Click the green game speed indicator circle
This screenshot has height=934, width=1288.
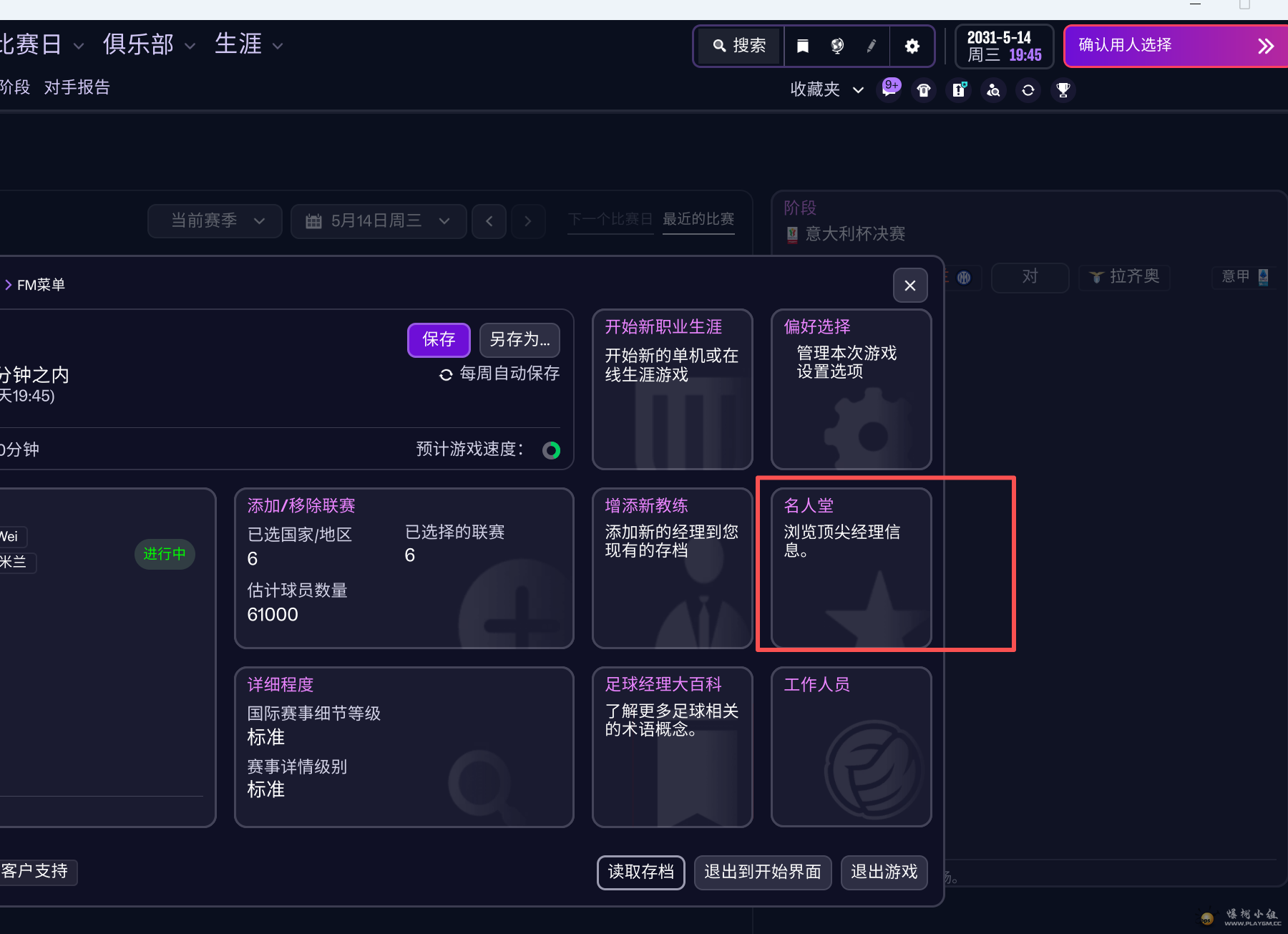click(x=552, y=450)
